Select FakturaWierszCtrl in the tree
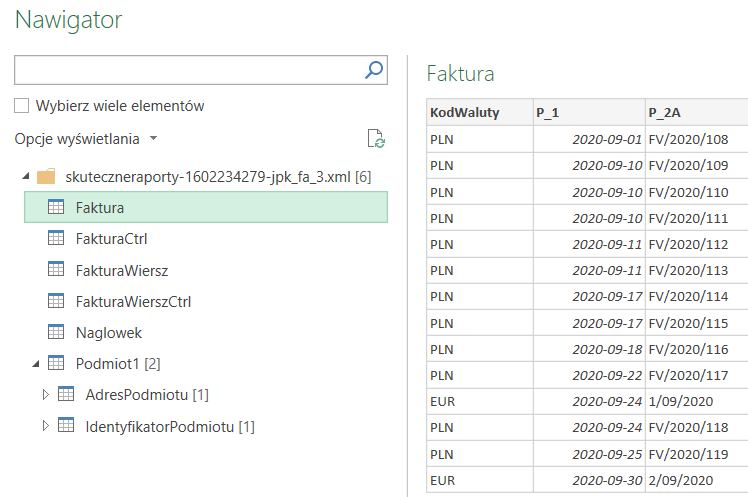 click(x=133, y=301)
